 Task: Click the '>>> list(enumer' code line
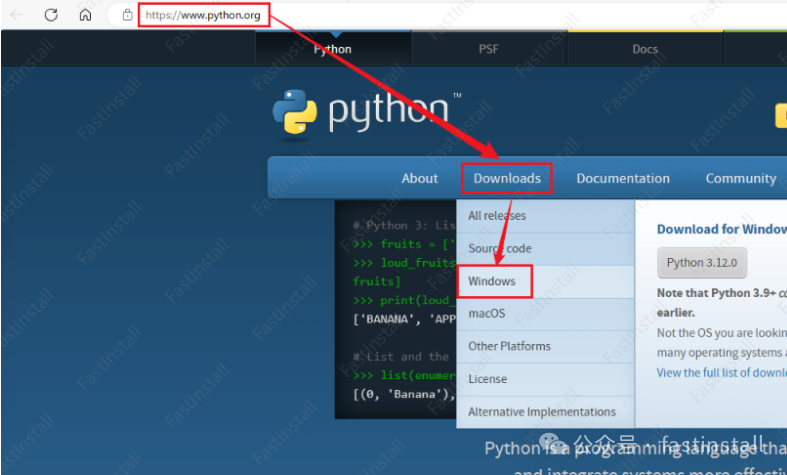tap(404, 376)
